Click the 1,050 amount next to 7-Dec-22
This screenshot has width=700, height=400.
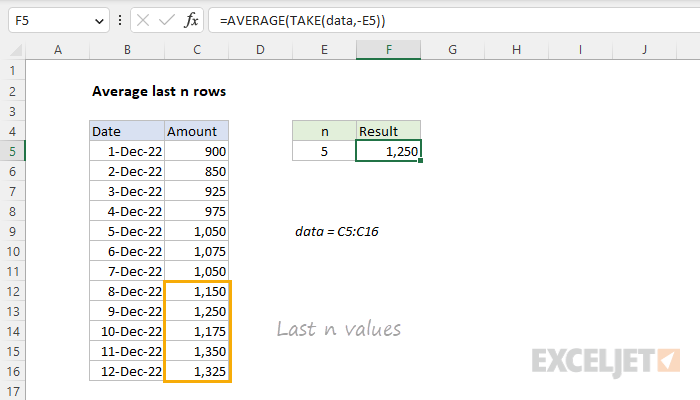[x=196, y=271]
